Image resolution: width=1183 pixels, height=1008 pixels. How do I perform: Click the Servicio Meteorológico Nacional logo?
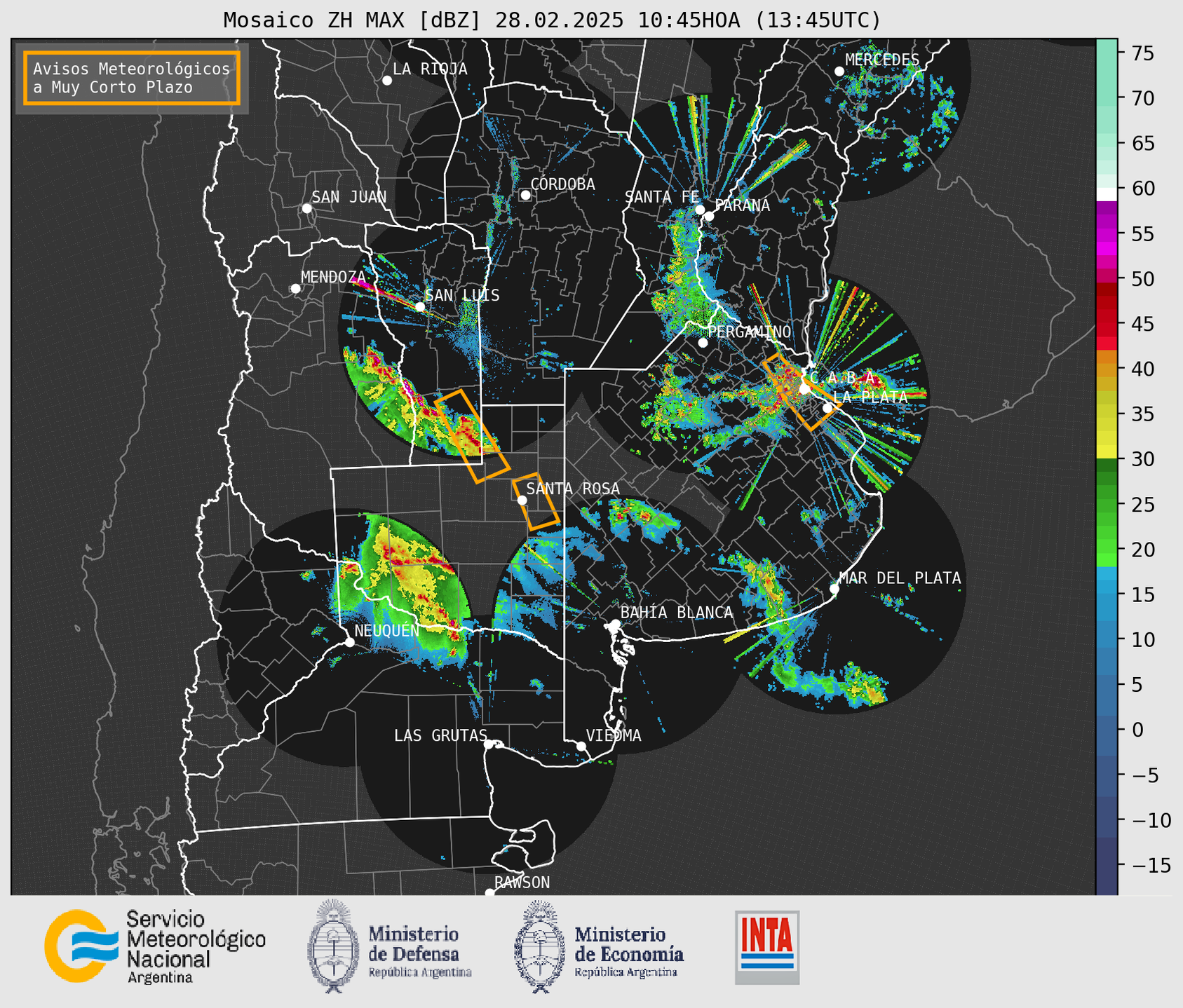coord(155,946)
